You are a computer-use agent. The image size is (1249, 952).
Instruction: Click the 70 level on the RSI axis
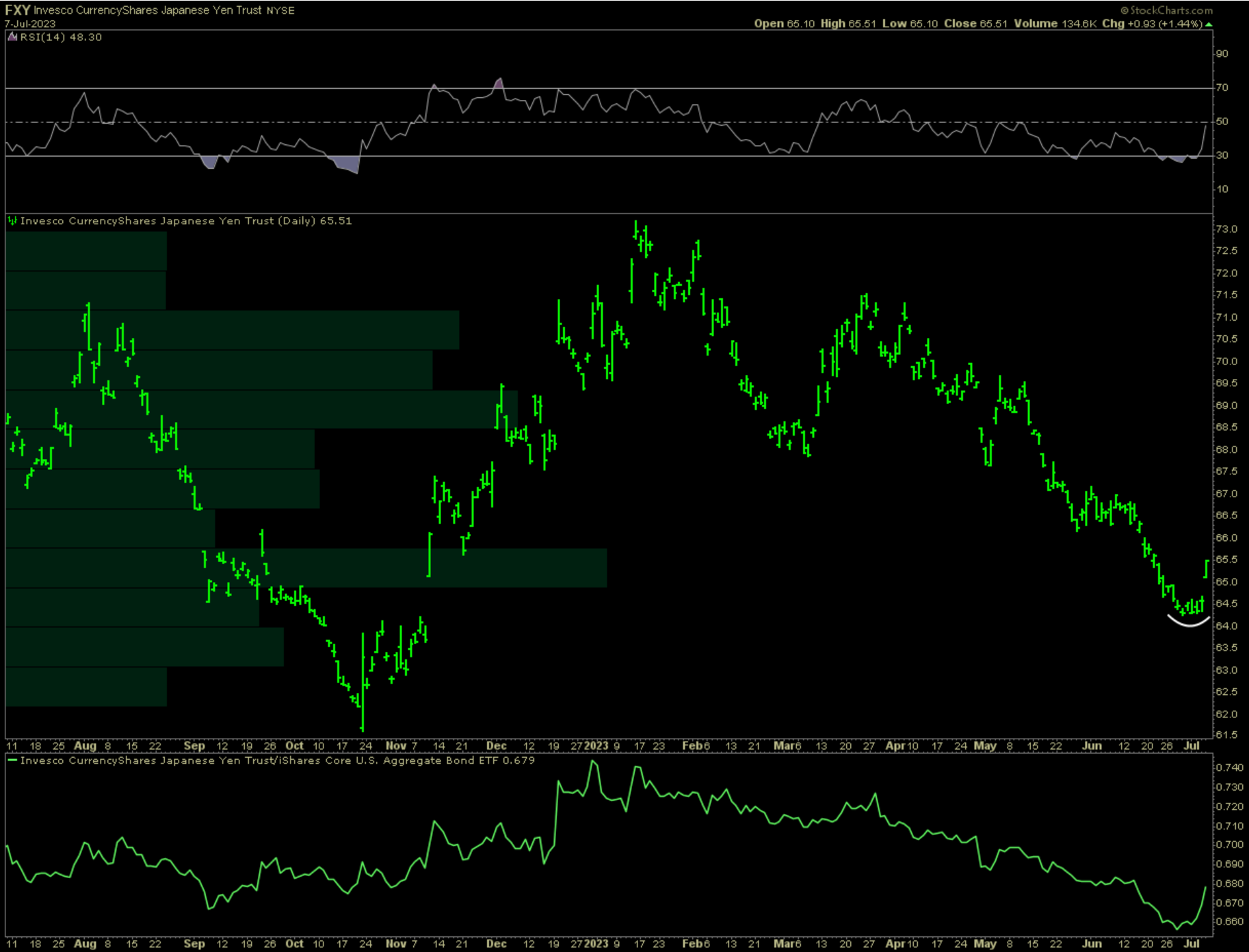point(1222,88)
